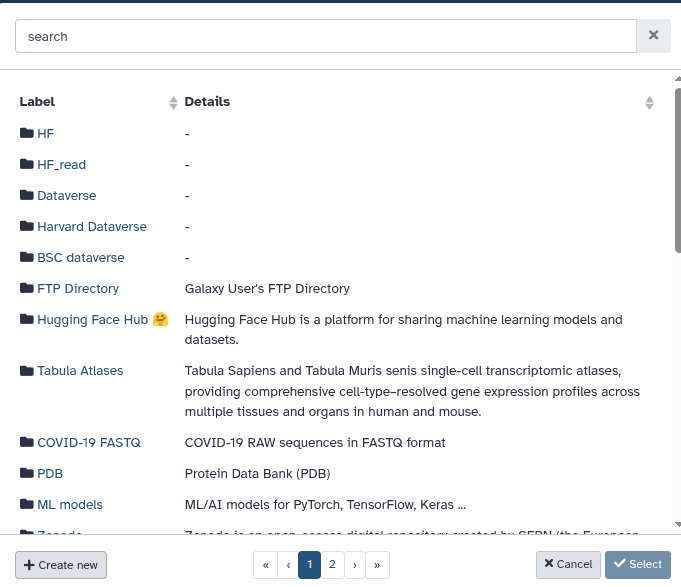Go to first page of results

tap(266, 565)
